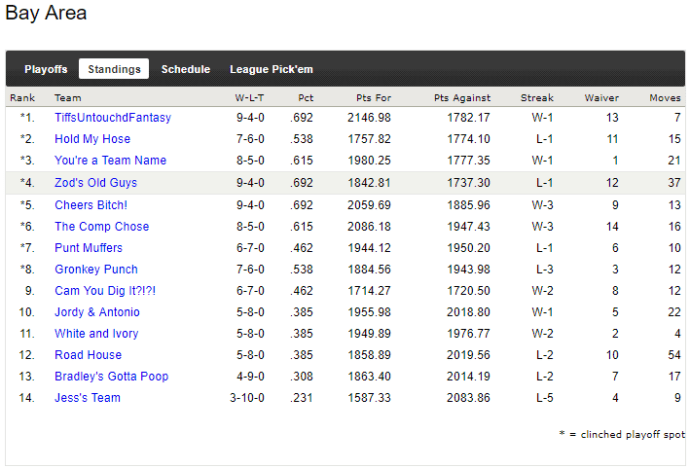View the Cheers Bitch! team
The height and width of the screenshot is (469, 690).
pyautogui.click(x=91, y=205)
